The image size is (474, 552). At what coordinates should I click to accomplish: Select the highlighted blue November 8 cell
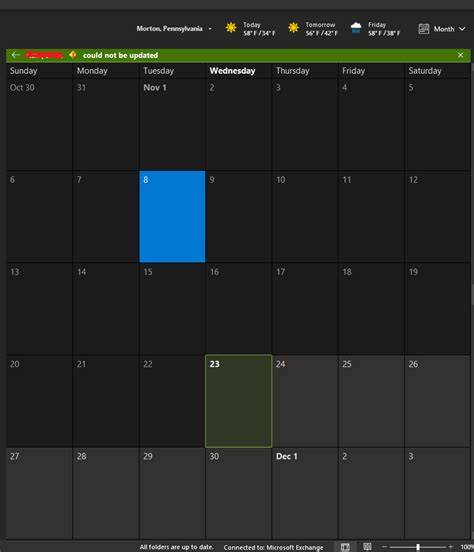pyautogui.click(x=172, y=217)
